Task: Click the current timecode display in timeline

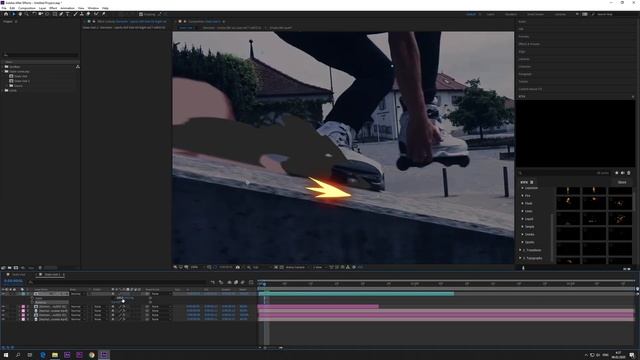Action: point(13,281)
